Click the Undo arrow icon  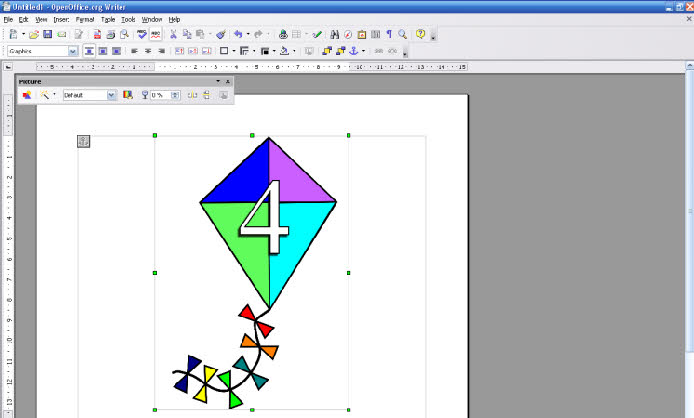point(238,34)
